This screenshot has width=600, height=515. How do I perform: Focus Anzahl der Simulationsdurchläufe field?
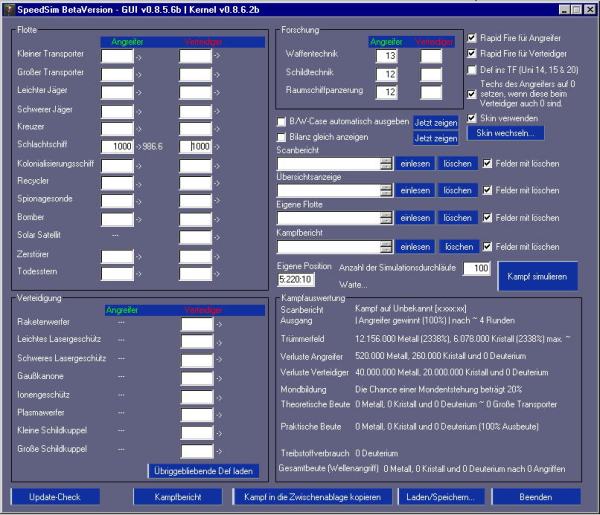[x=477, y=268]
